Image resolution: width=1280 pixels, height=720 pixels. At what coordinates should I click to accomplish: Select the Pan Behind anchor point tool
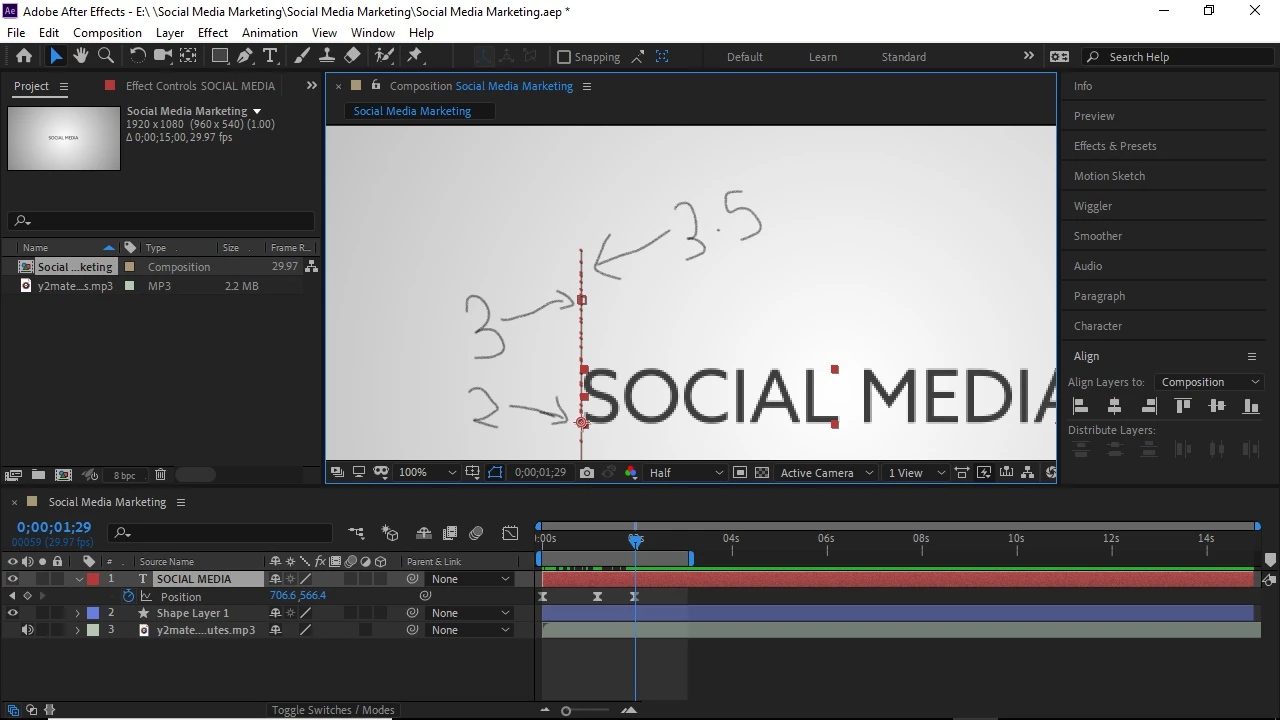point(188,56)
